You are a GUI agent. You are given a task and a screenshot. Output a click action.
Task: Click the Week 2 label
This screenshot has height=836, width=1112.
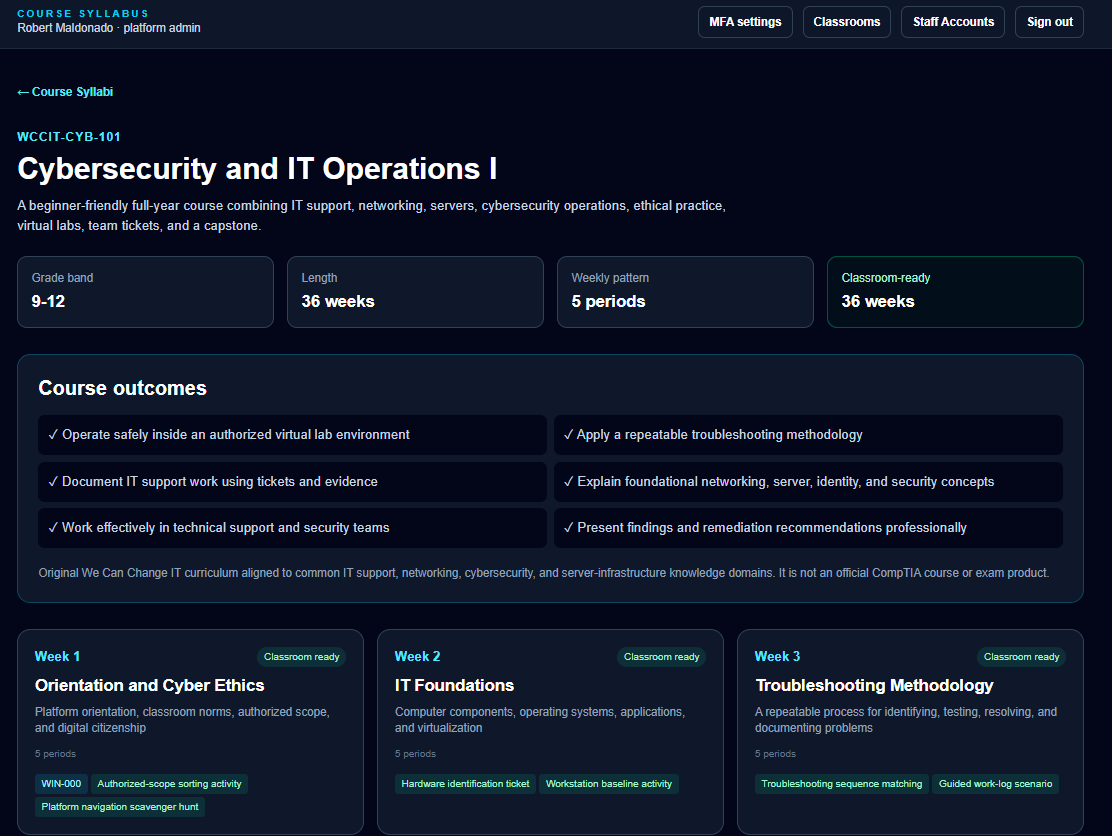pyautogui.click(x=417, y=657)
